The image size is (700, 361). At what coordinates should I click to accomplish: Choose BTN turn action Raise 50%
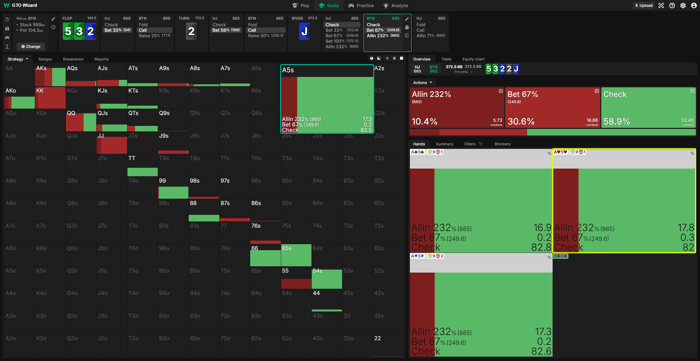pyautogui.click(x=267, y=36)
